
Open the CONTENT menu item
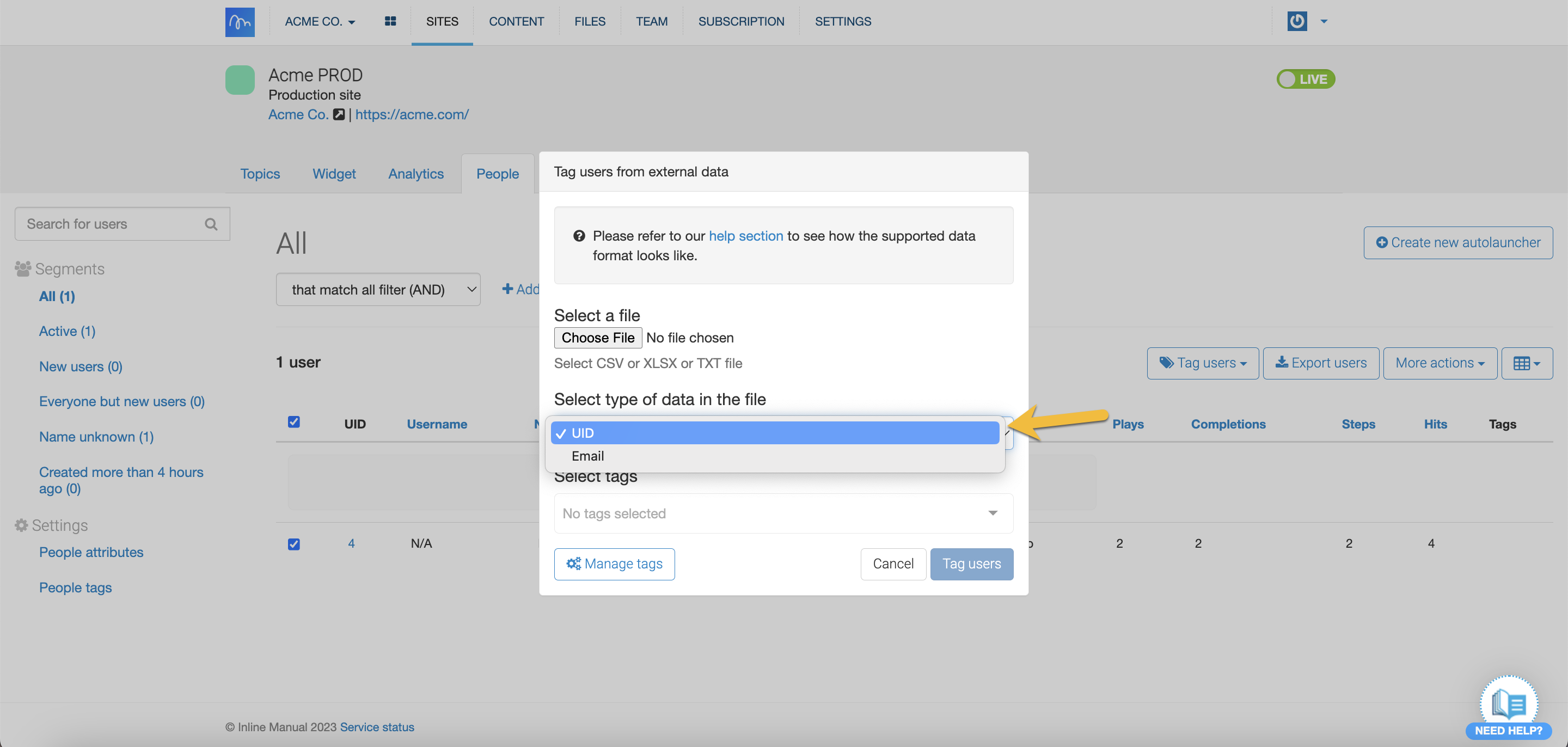coord(516,21)
